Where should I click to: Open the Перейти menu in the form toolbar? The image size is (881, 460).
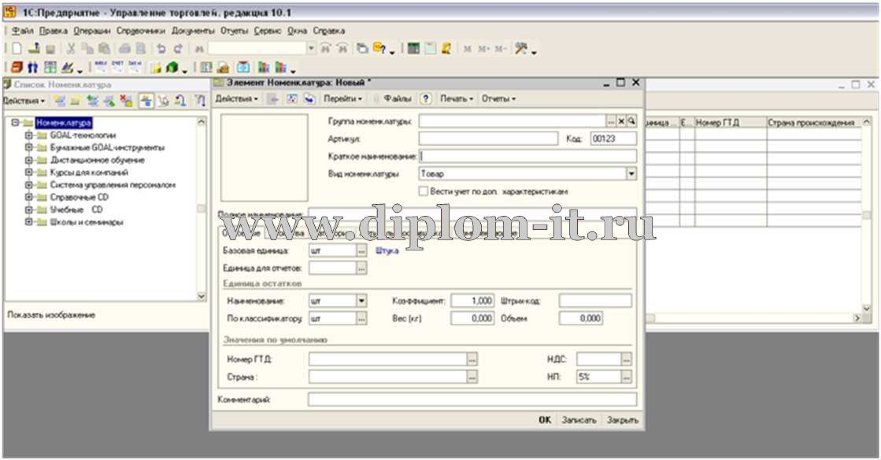[x=344, y=99]
